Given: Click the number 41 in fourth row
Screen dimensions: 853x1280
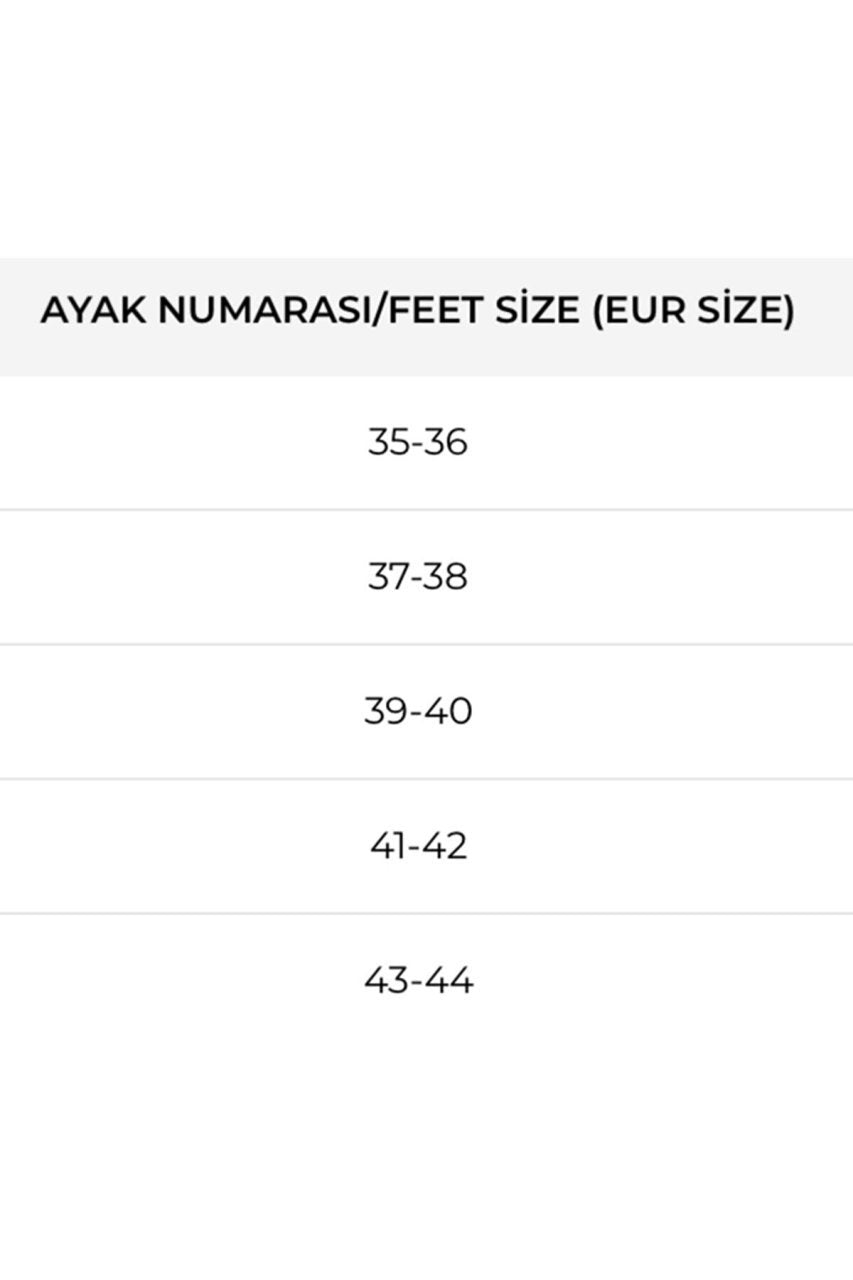Looking at the screenshot, I should pos(387,846).
